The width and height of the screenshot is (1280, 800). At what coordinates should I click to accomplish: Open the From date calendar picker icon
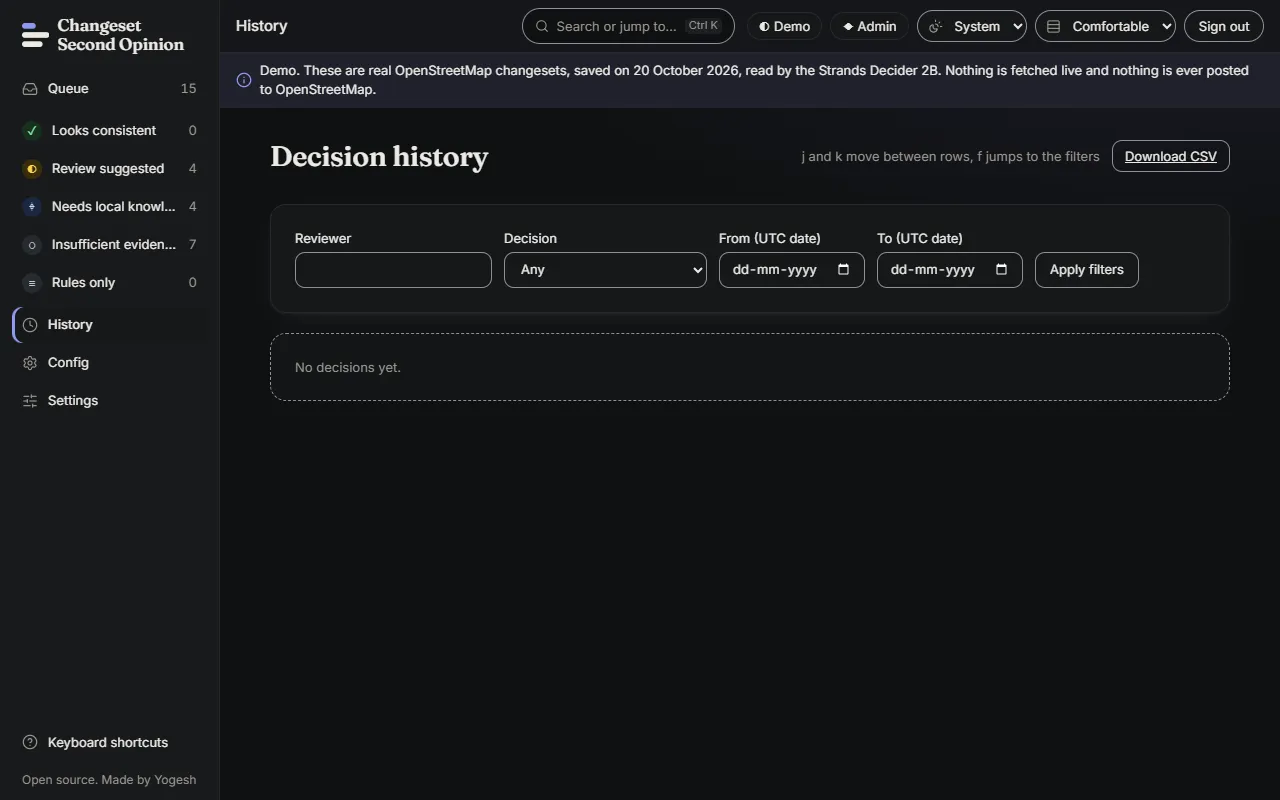click(843, 270)
